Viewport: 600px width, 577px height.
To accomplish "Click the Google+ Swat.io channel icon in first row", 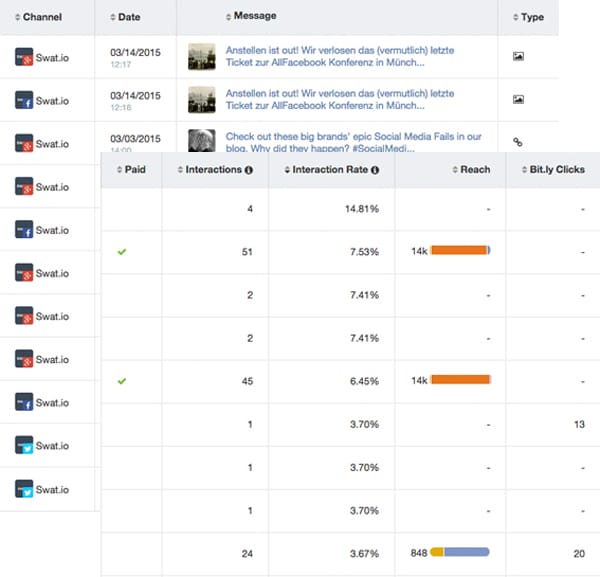I will 24,57.
